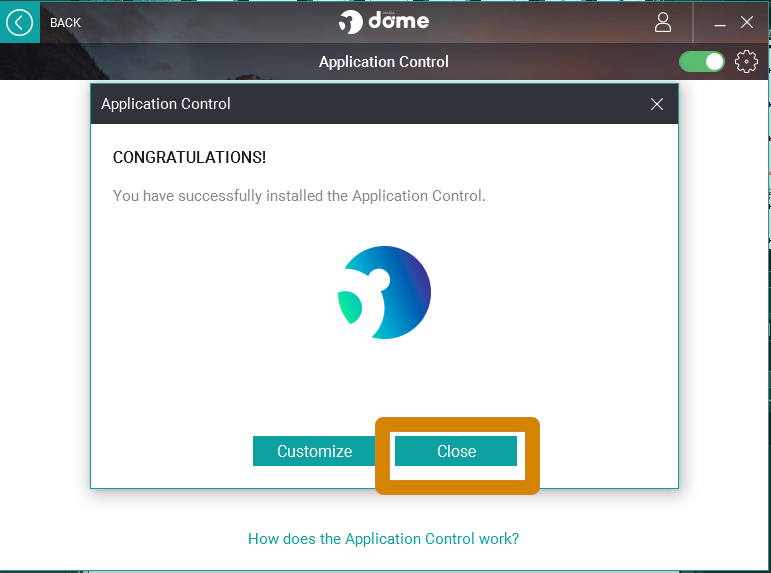Click 'You have successfully installed' message text
771x573 pixels.
tap(299, 196)
